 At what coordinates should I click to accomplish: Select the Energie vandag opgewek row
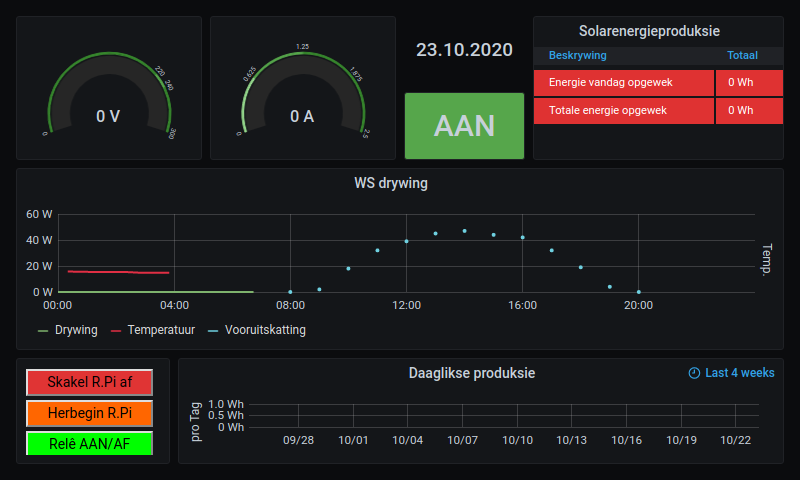pos(623,83)
